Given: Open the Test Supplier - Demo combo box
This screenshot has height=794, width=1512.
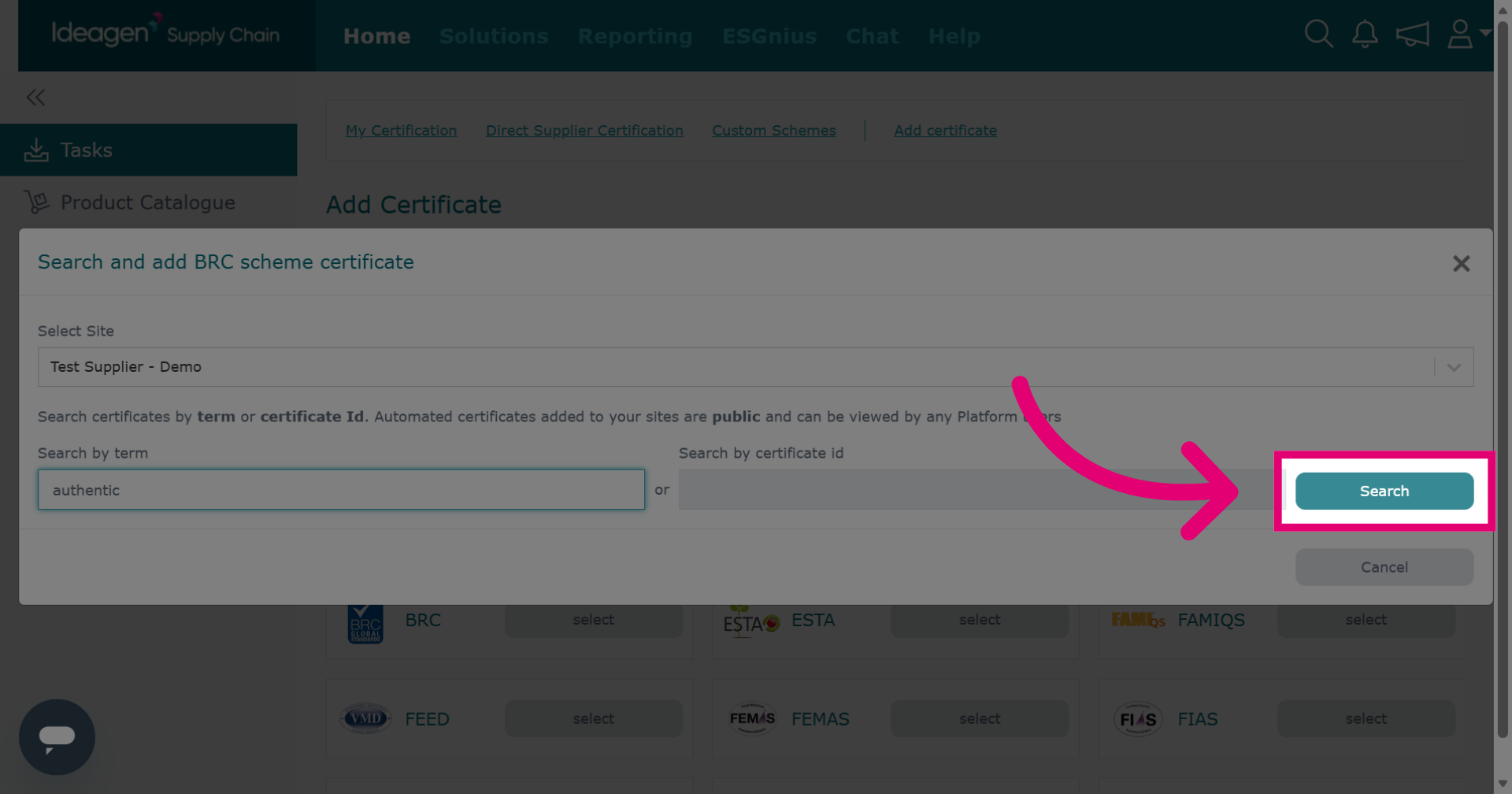Looking at the screenshot, I should click(755, 367).
